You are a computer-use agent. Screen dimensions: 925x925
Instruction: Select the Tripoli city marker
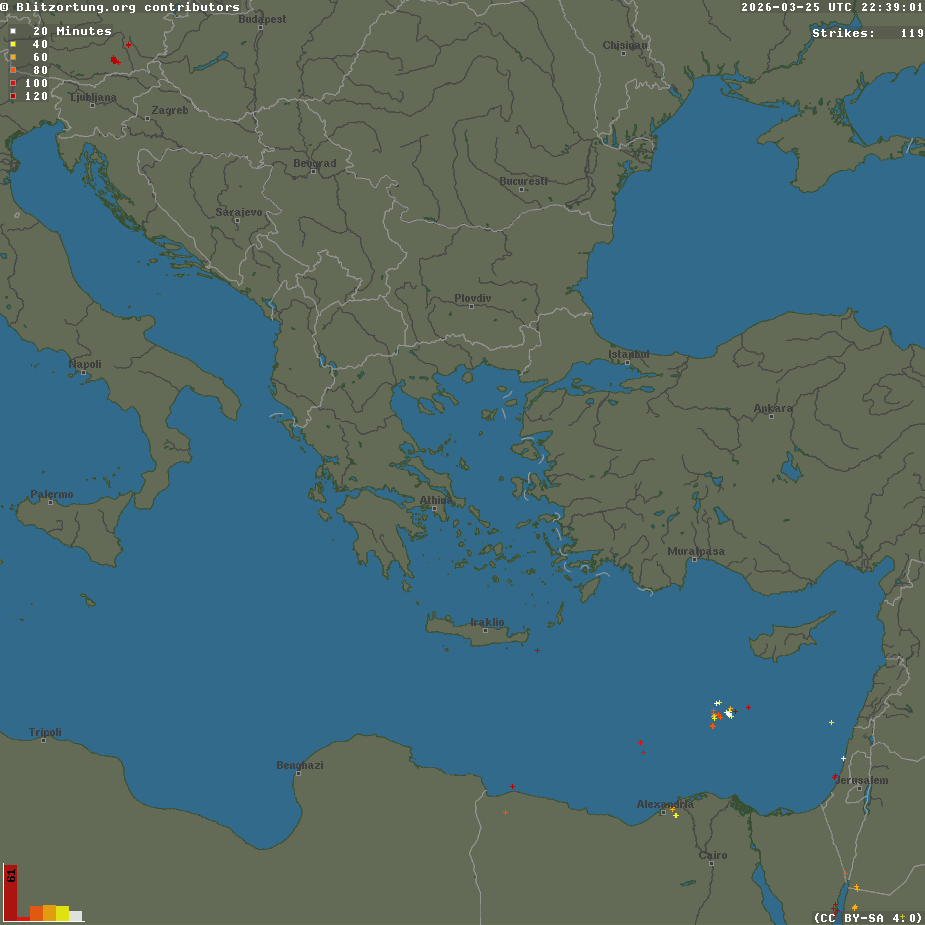pyautogui.click(x=43, y=741)
